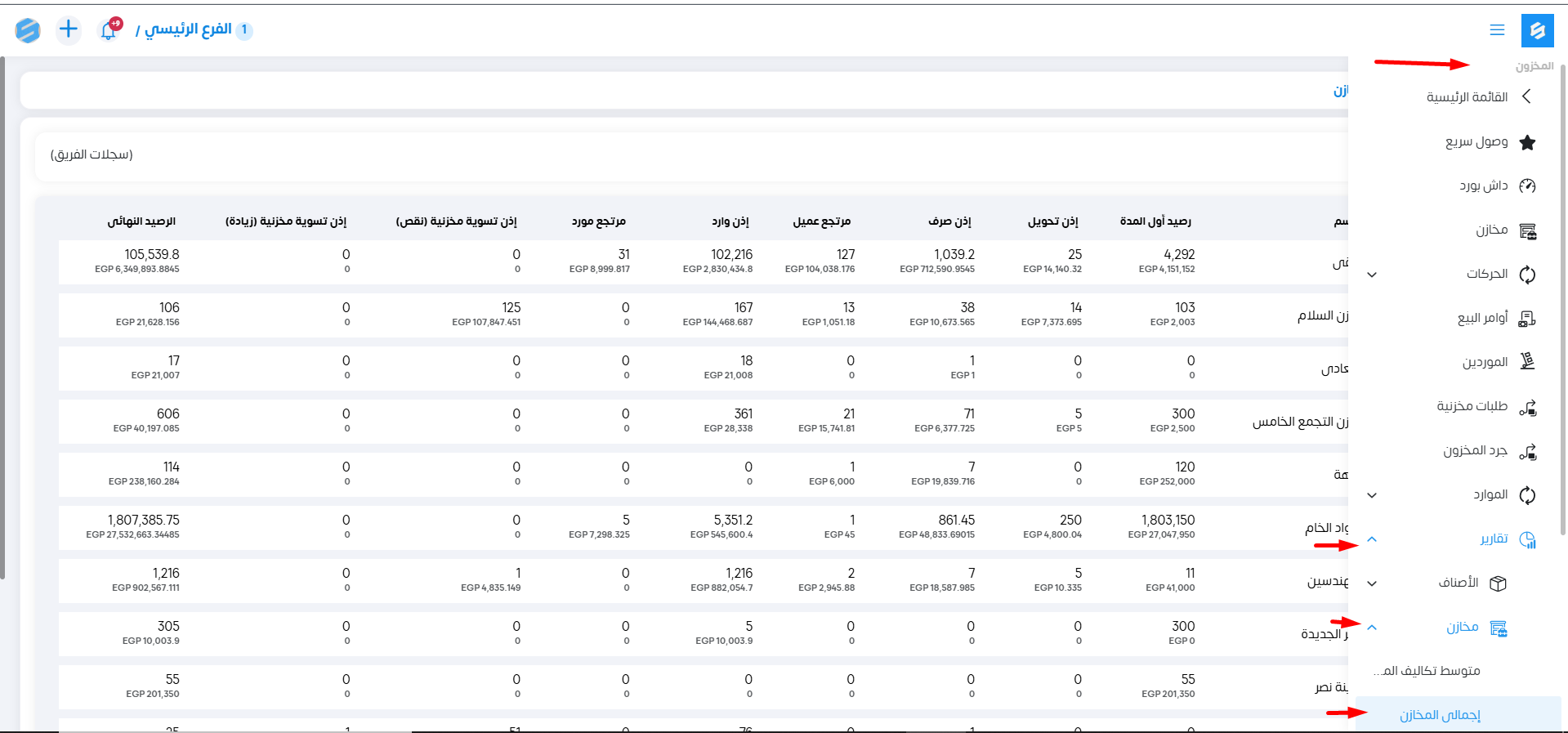The image size is (1568, 733).
Task: Select إجمالي المخازن report item
Action: (x=1440, y=715)
